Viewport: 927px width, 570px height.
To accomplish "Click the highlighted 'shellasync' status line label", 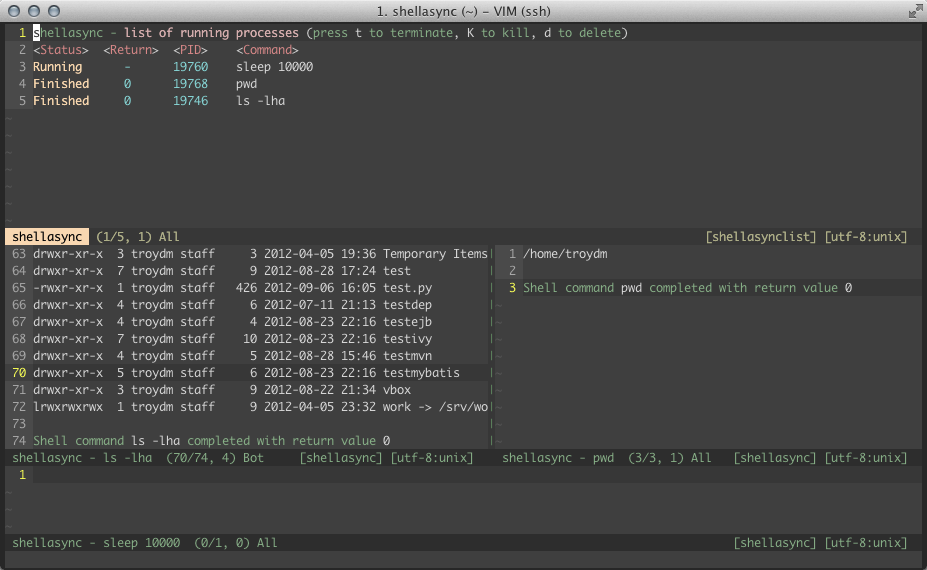I will point(47,237).
